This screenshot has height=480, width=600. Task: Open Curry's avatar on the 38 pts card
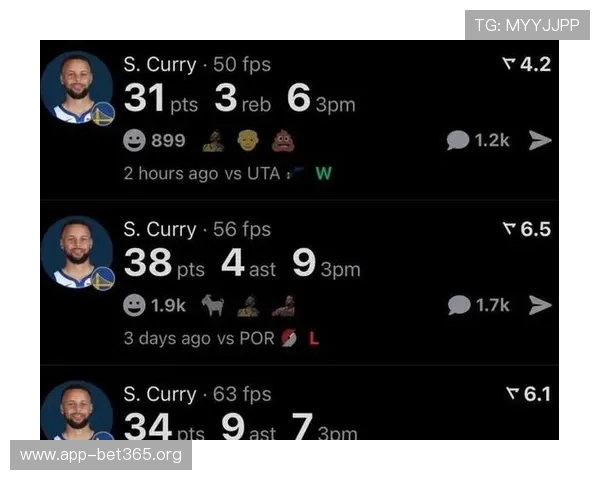click(x=77, y=253)
